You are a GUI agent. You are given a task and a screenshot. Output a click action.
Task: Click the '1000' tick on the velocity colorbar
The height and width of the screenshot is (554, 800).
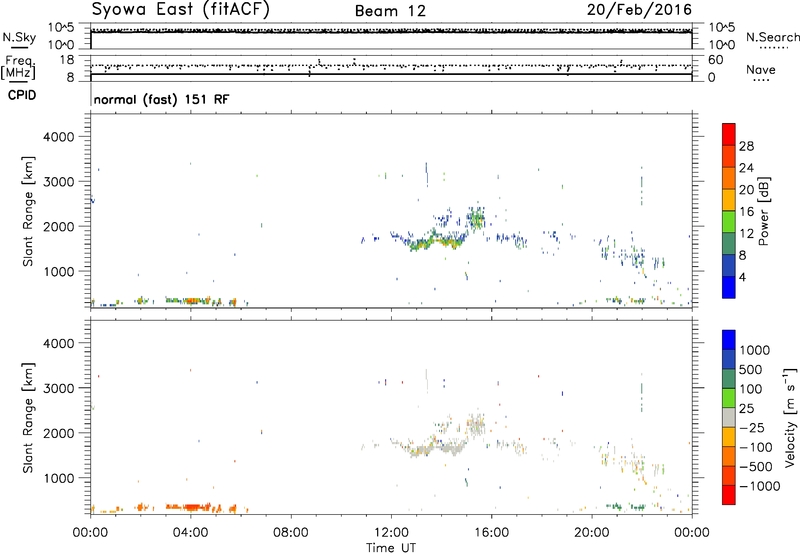tap(755, 350)
